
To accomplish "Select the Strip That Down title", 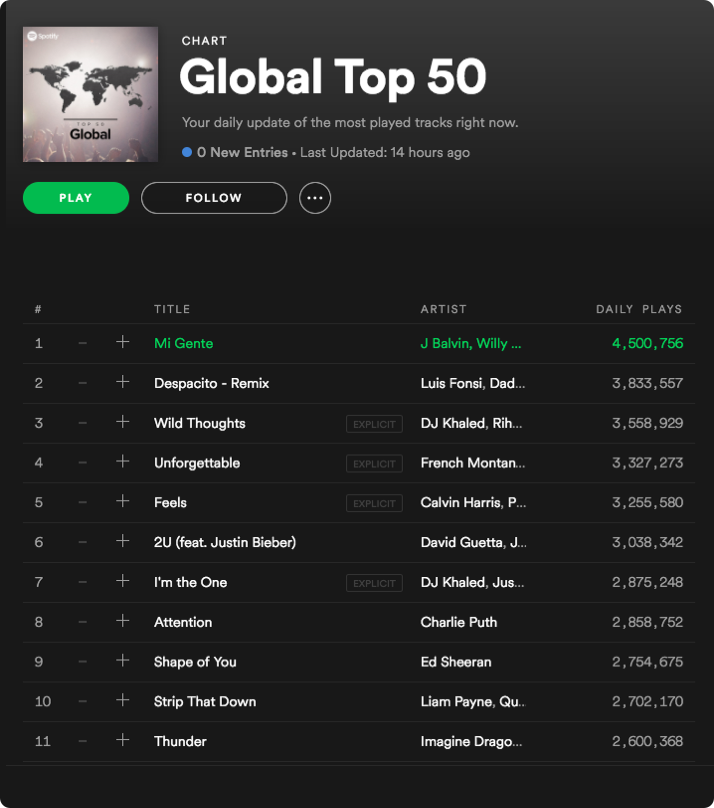I will 205,701.
